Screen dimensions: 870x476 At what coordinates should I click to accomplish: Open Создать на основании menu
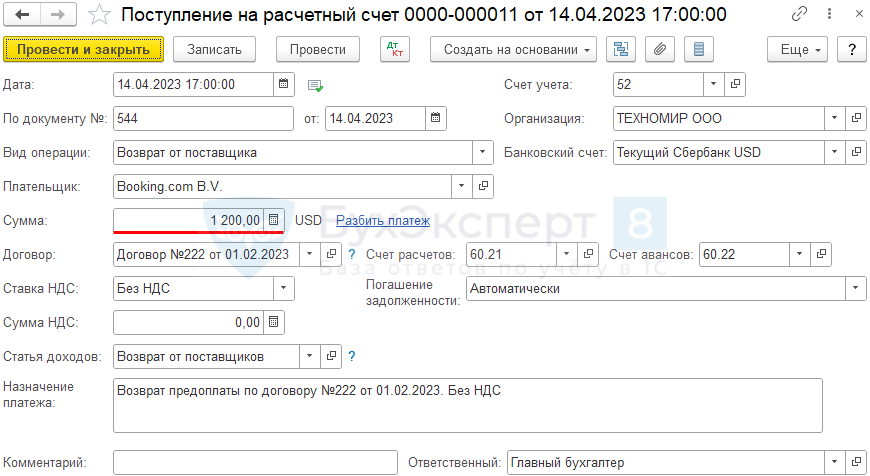point(513,49)
